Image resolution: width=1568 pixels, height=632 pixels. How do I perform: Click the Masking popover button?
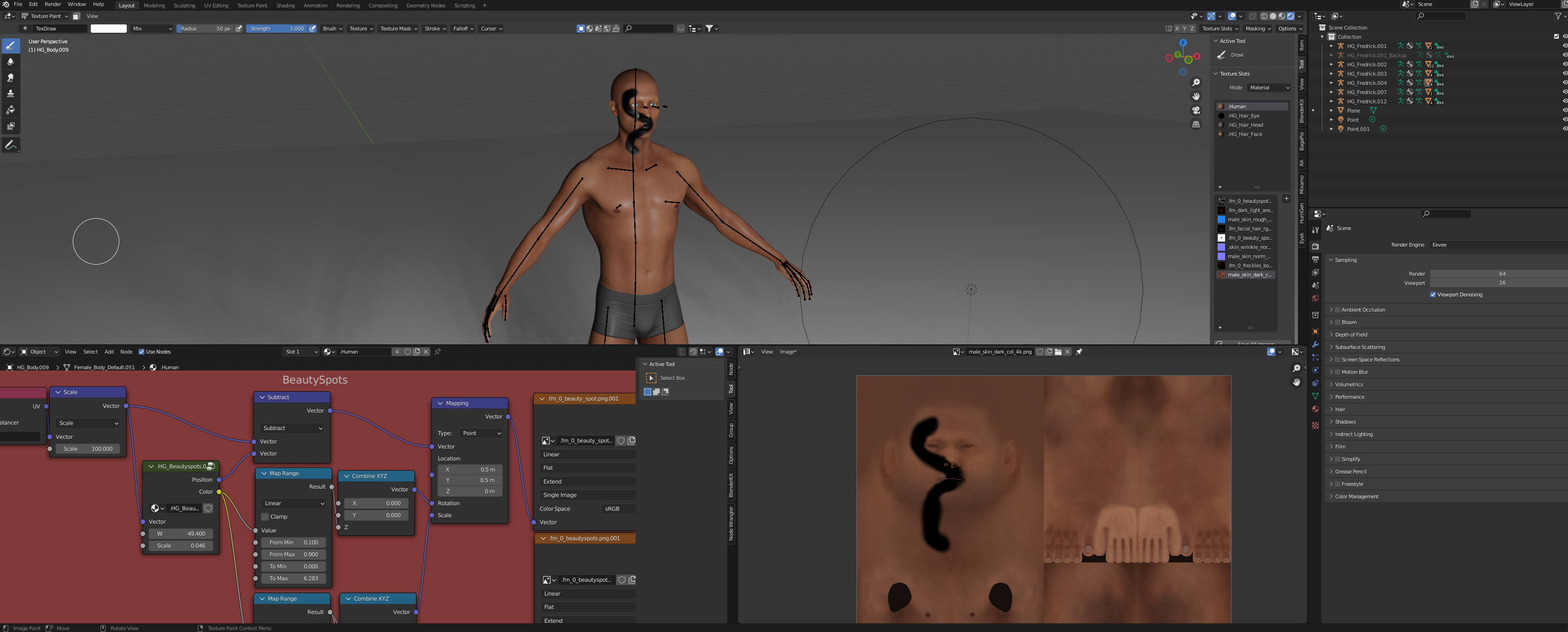(x=1258, y=29)
